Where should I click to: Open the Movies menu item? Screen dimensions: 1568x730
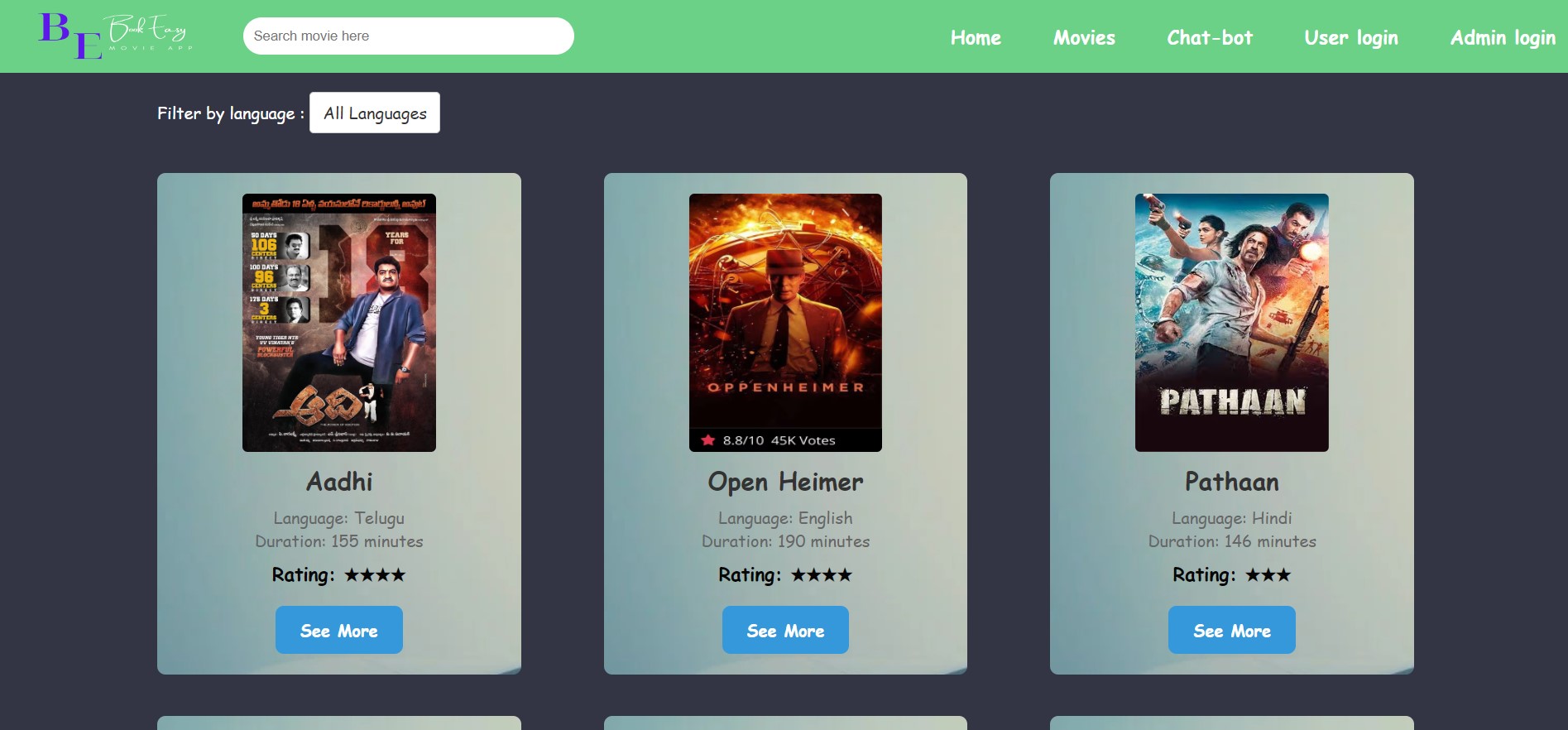pyautogui.click(x=1084, y=37)
